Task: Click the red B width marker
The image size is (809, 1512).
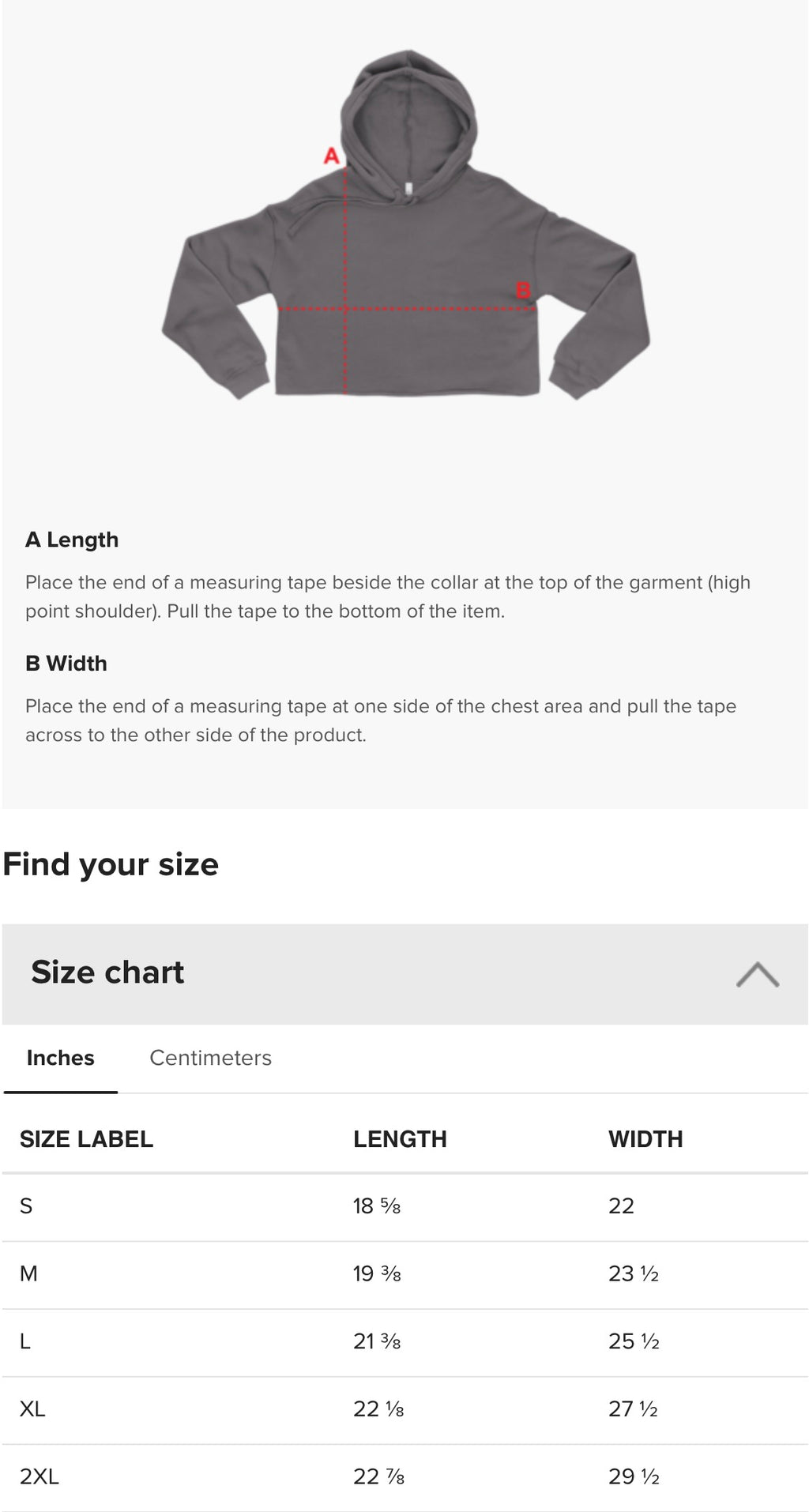Action: [523, 290]
